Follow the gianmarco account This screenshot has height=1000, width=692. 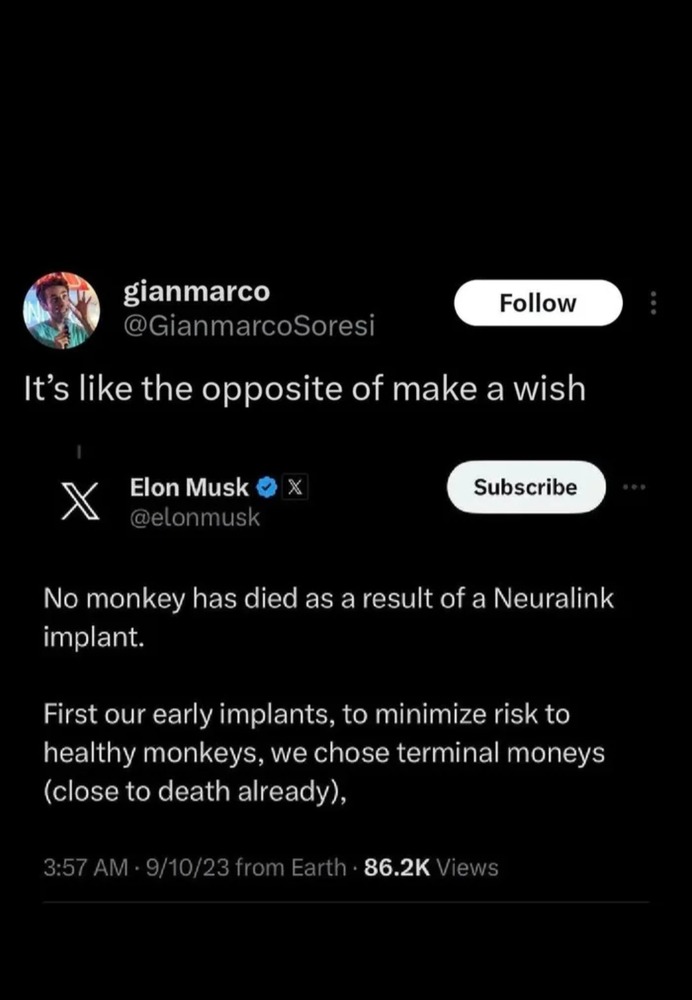(x=538, y=303)
